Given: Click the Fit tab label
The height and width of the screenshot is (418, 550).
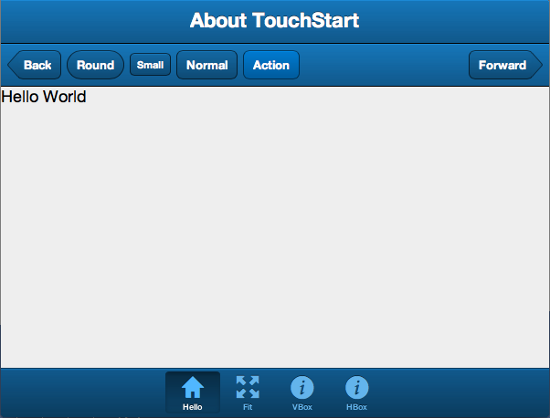Looking at the screenshot, I should click(x=248, y=407).
